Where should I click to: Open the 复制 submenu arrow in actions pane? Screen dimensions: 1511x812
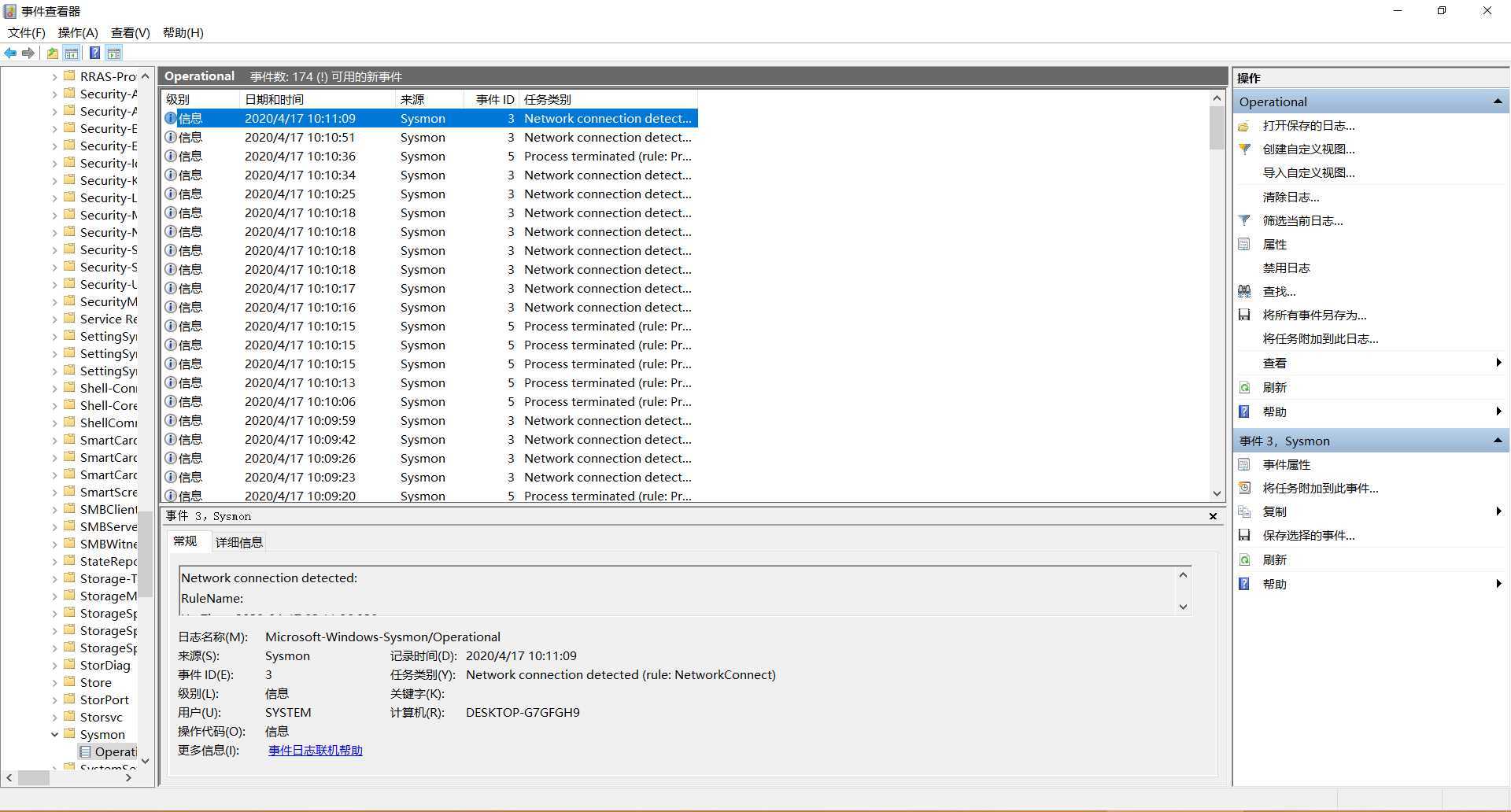pos(1498,511)
